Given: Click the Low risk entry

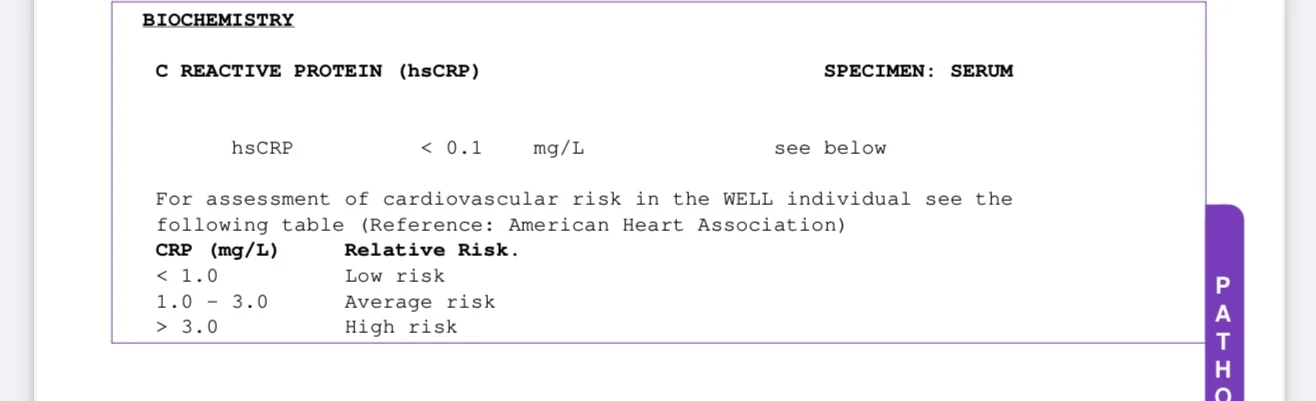Looking at the screenshot, I should point(394,276).
